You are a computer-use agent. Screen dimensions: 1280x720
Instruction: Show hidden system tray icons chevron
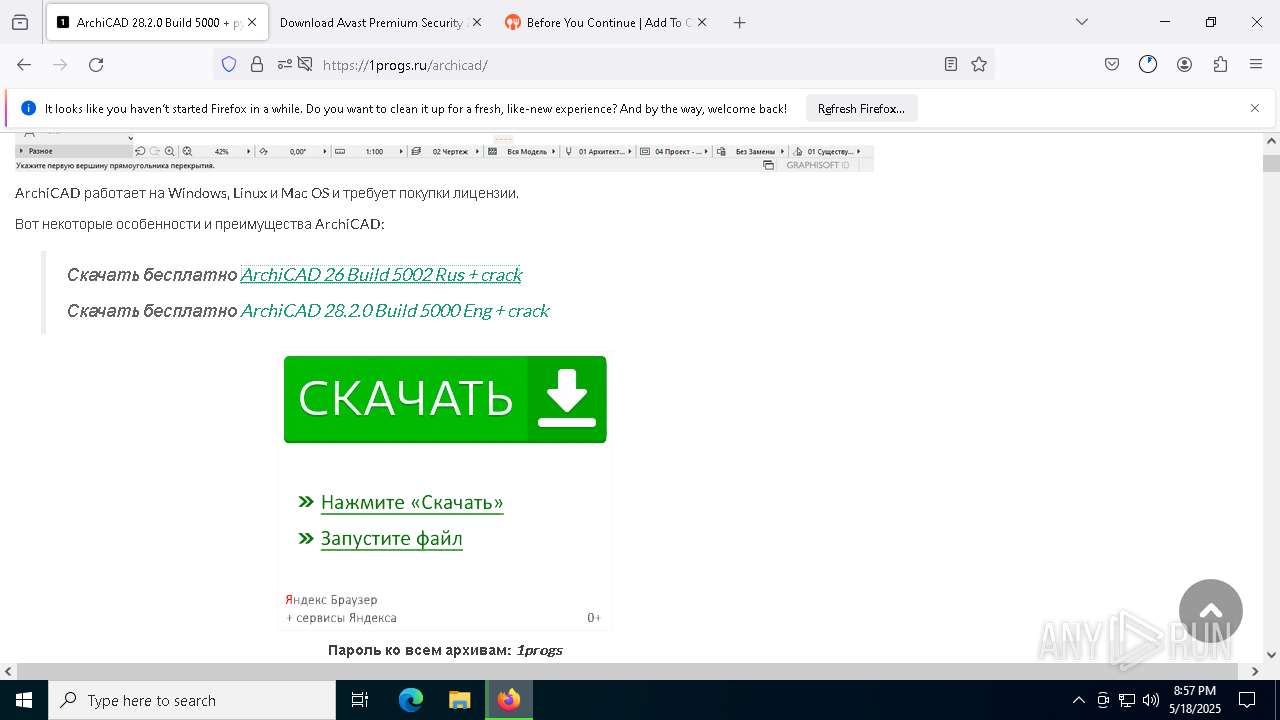tap(1078, 700)
